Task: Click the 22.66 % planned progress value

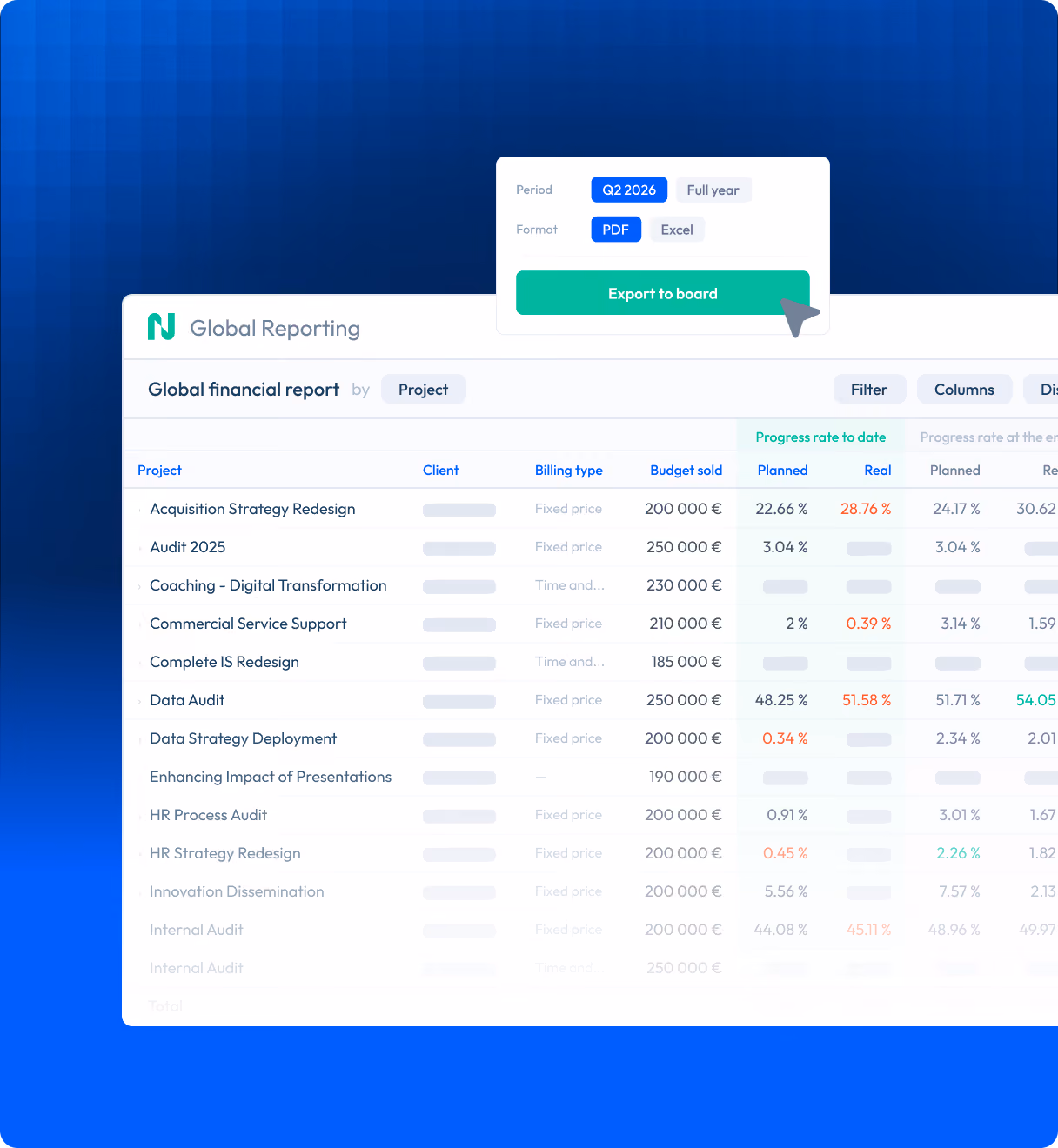Action: (x=781, y=509)
